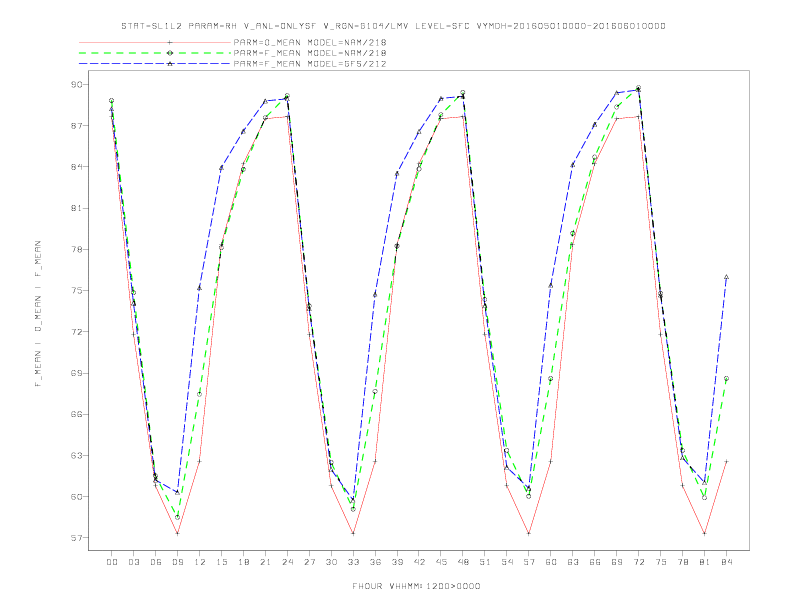Click x-axis tick label 21
The width and height of the screenshot is (792, 612).
click(265, 562)
